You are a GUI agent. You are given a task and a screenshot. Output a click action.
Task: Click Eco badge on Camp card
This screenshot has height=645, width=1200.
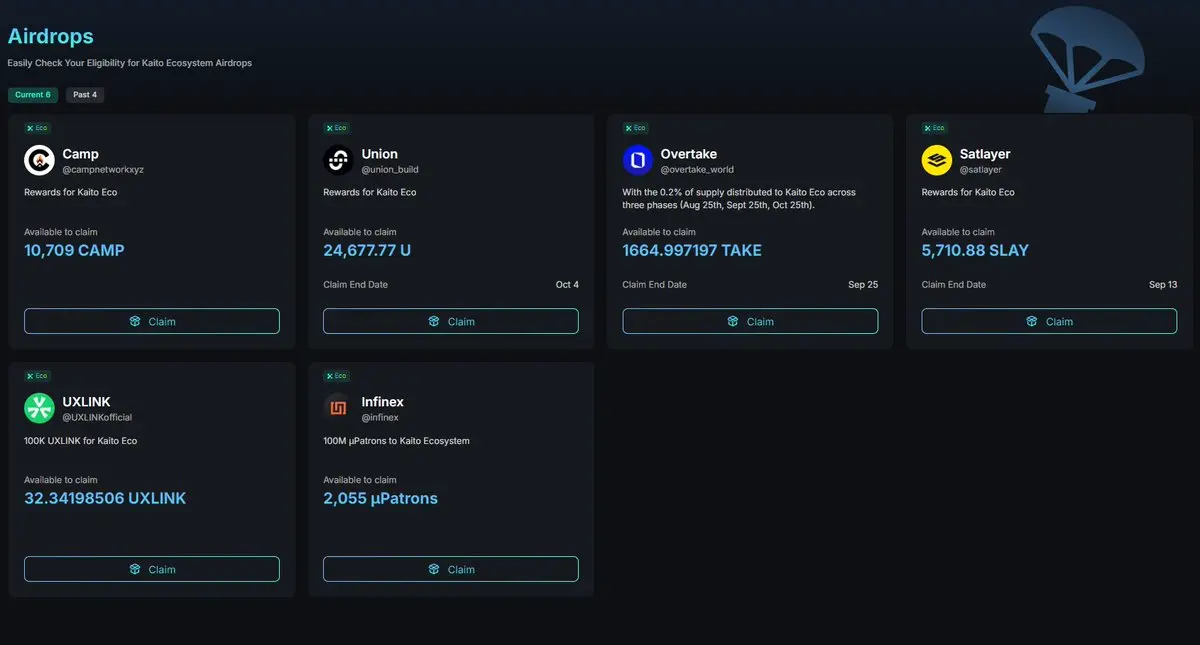pyautogui.click(x=37, y=128)
